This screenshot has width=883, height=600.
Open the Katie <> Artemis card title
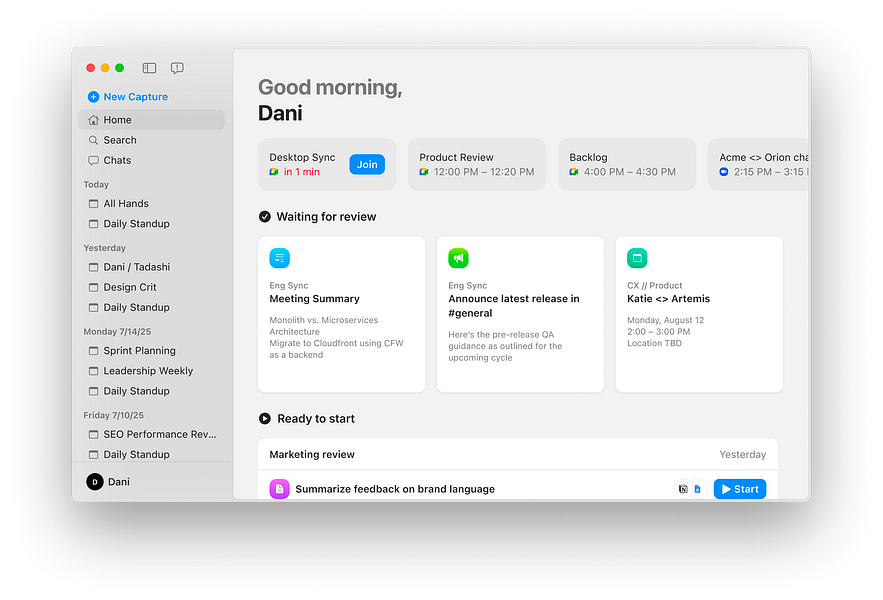point(668,299)
